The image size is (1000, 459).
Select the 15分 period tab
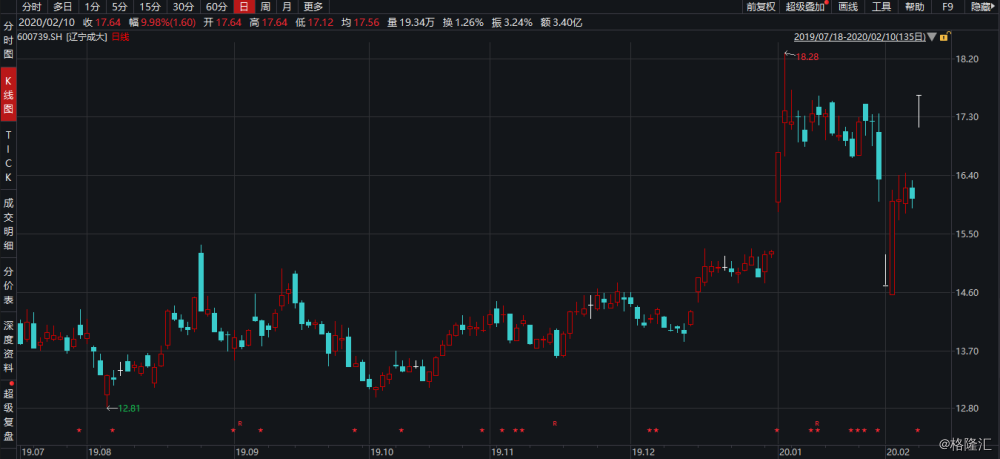pos(150,7)
